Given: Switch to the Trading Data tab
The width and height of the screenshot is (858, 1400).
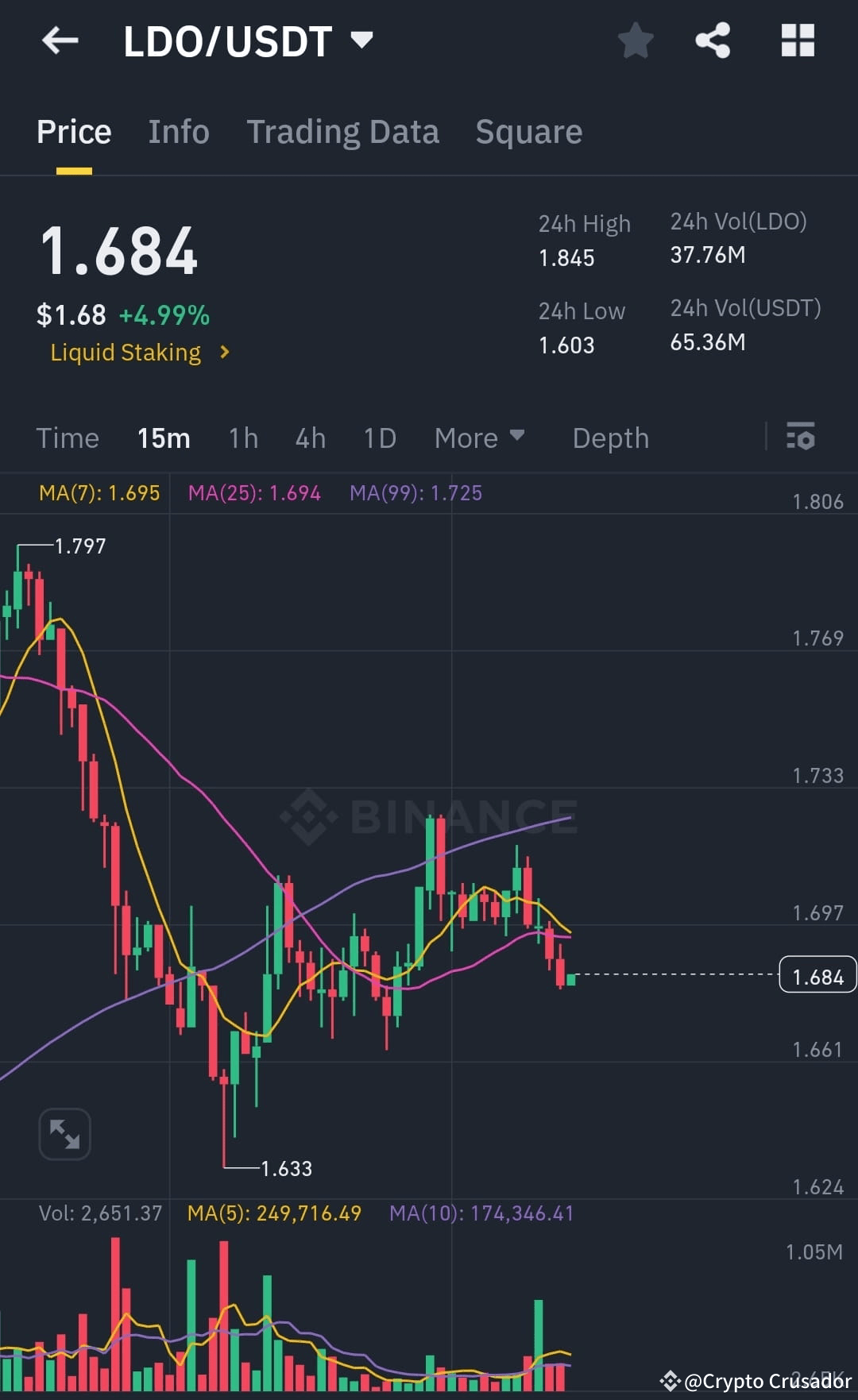Looking at the screenshot, I should (x=343, y=131).
